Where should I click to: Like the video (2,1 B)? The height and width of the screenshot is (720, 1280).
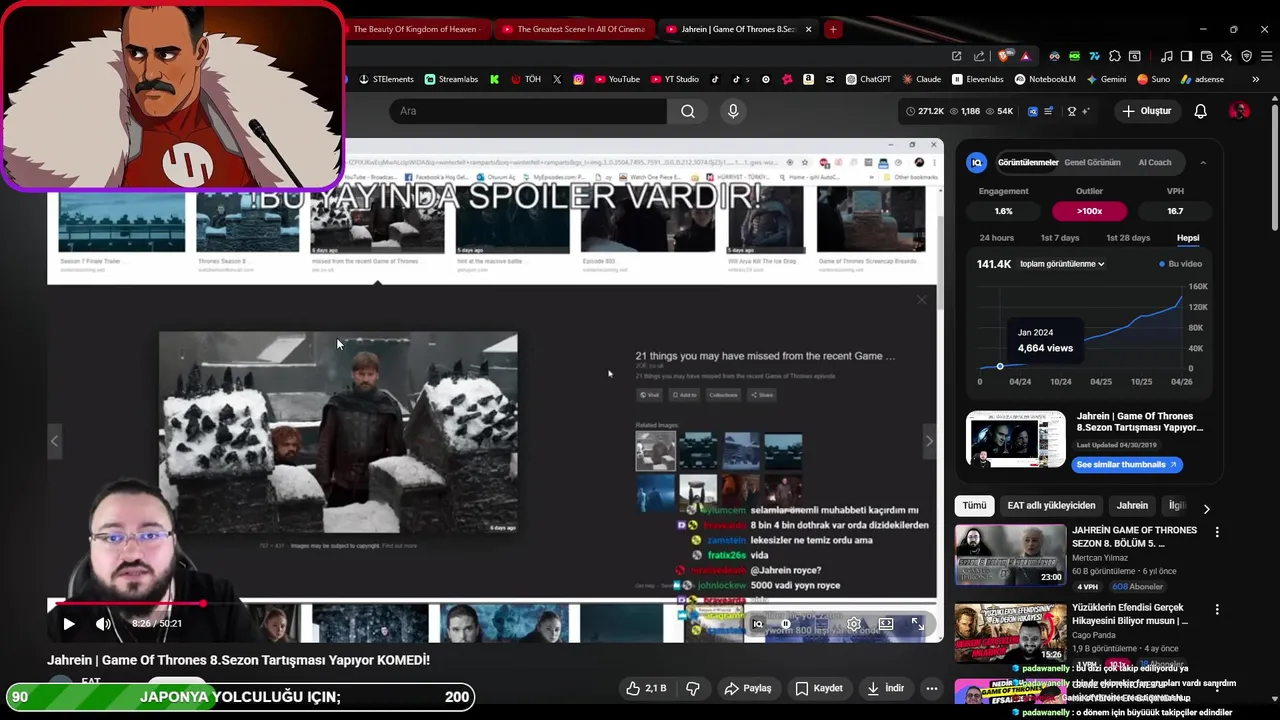[646, 688]
